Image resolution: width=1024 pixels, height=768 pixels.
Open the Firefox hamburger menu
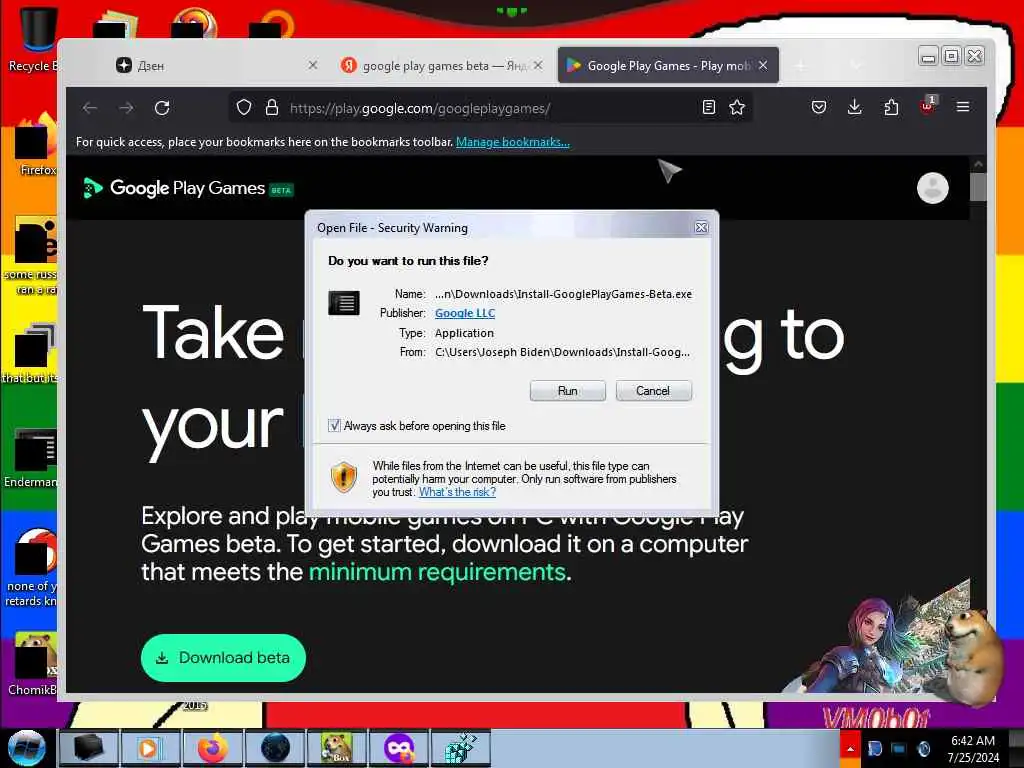tap(963, 106)
